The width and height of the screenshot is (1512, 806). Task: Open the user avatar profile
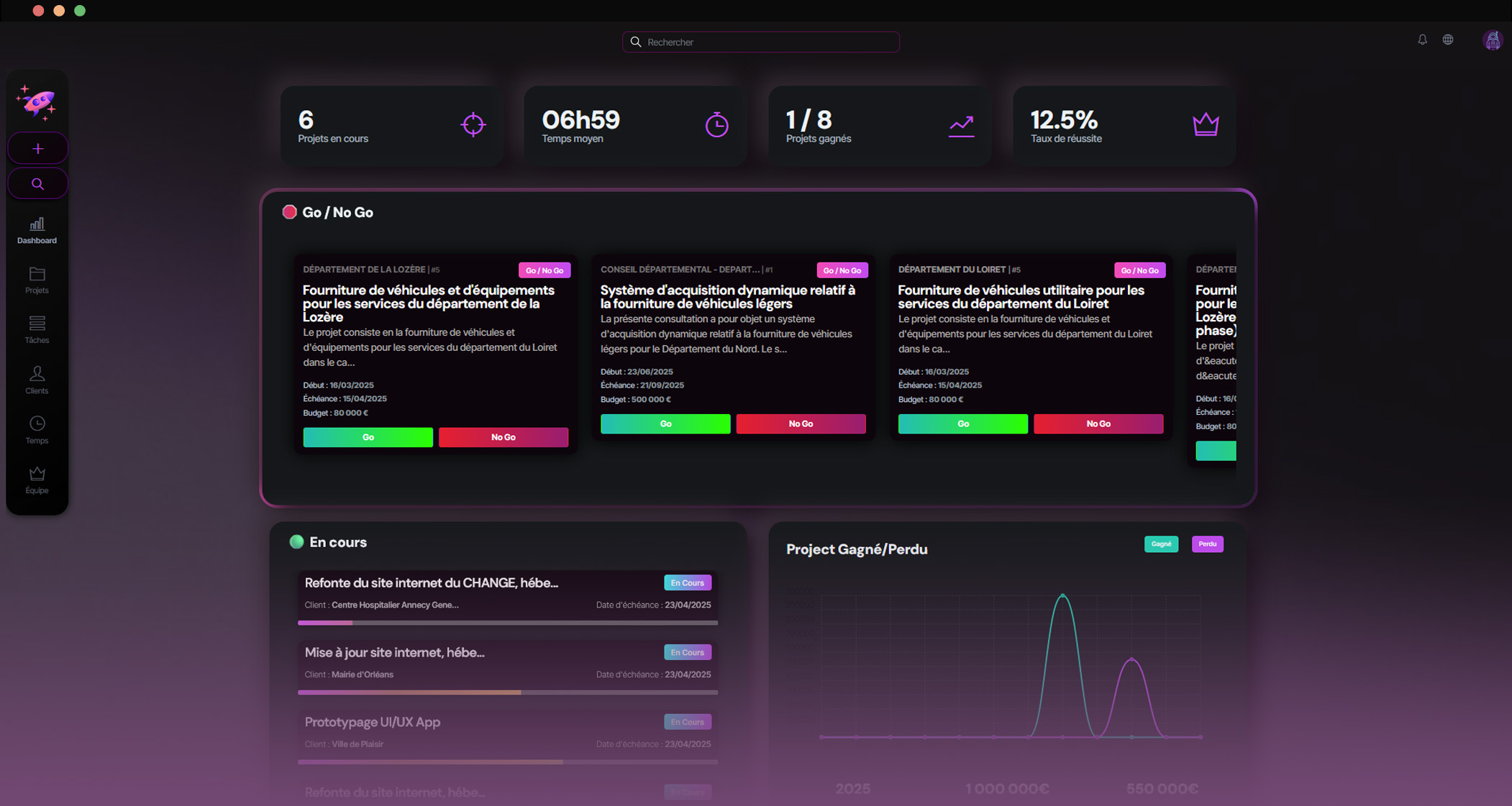1493,40
